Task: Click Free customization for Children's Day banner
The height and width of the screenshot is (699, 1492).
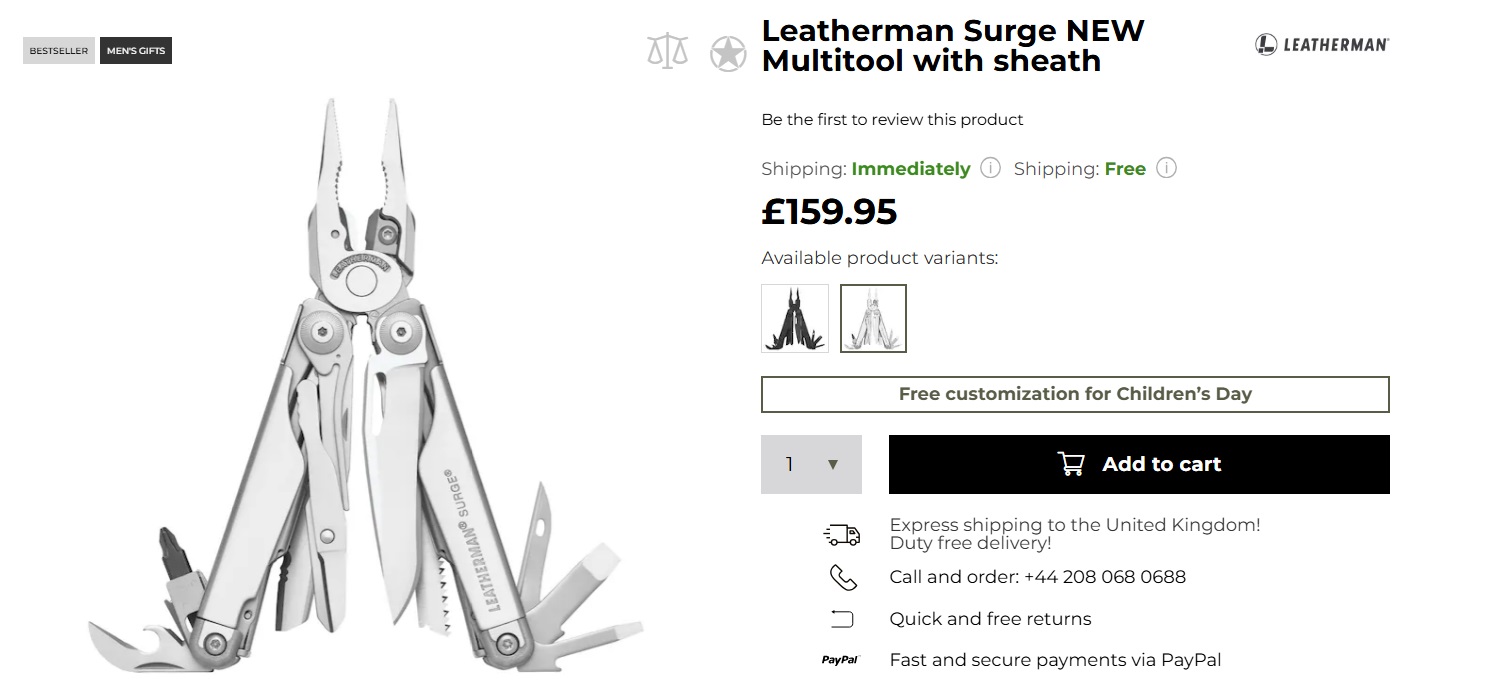Action: (1075, 394)
